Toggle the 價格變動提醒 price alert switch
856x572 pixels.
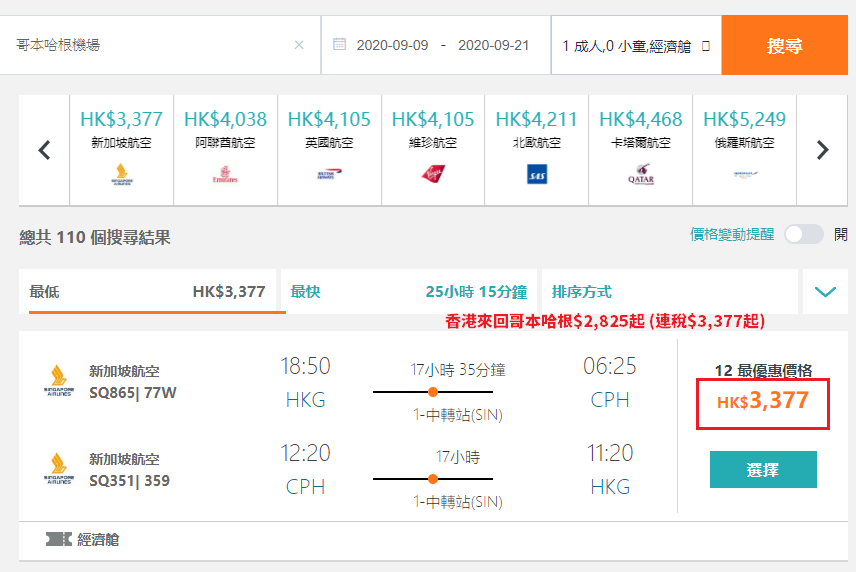[x=804, y=235]
